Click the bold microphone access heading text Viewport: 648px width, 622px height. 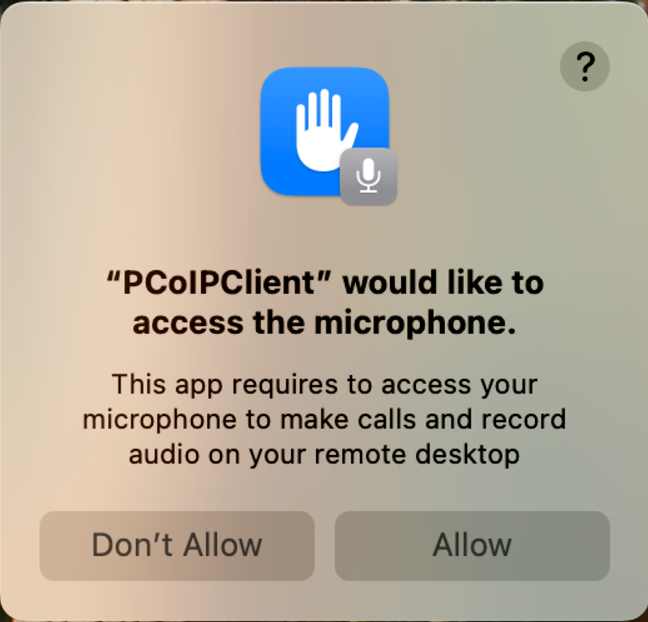(325, 303)
